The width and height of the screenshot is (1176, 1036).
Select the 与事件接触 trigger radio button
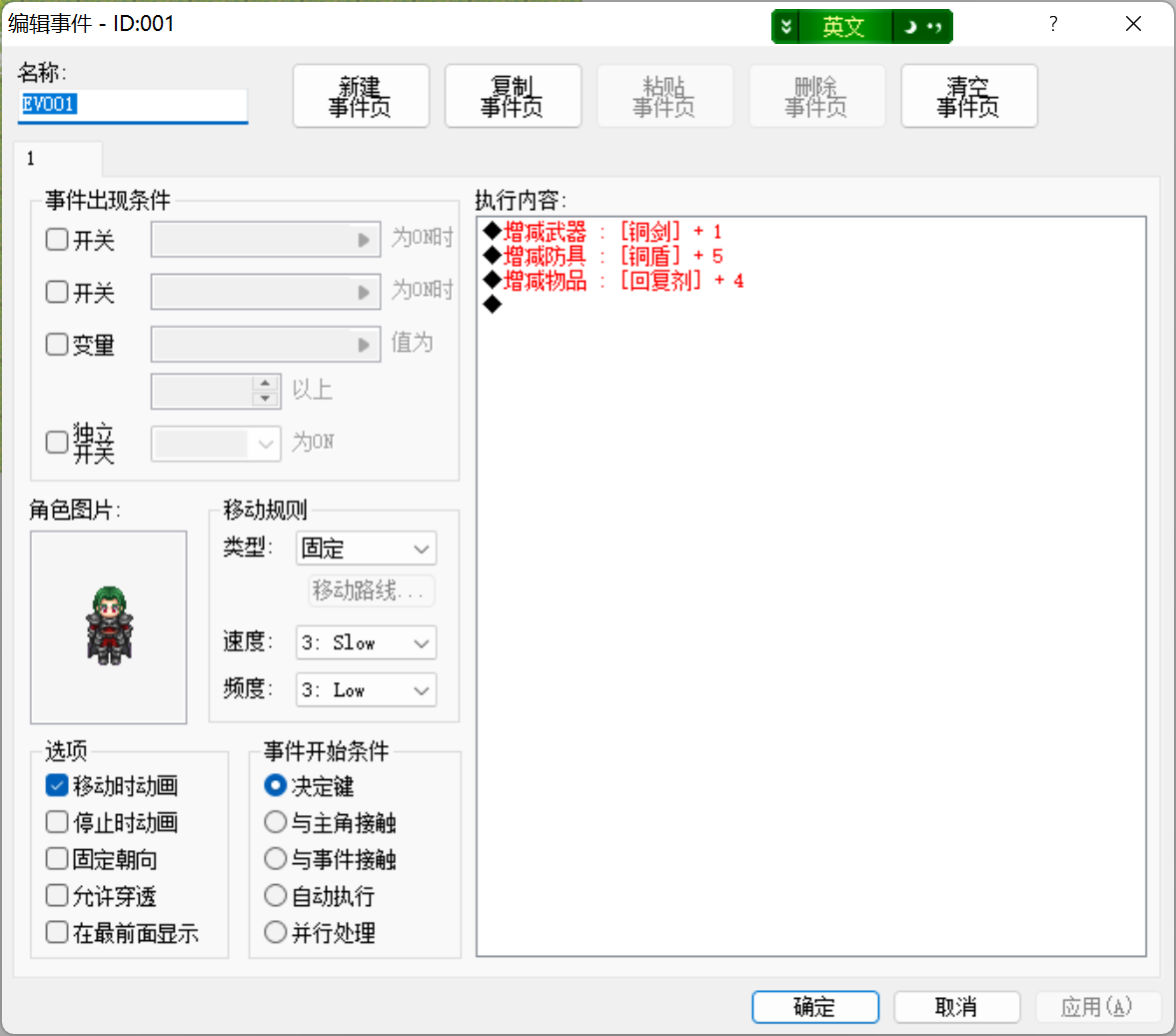coord(275,859)
